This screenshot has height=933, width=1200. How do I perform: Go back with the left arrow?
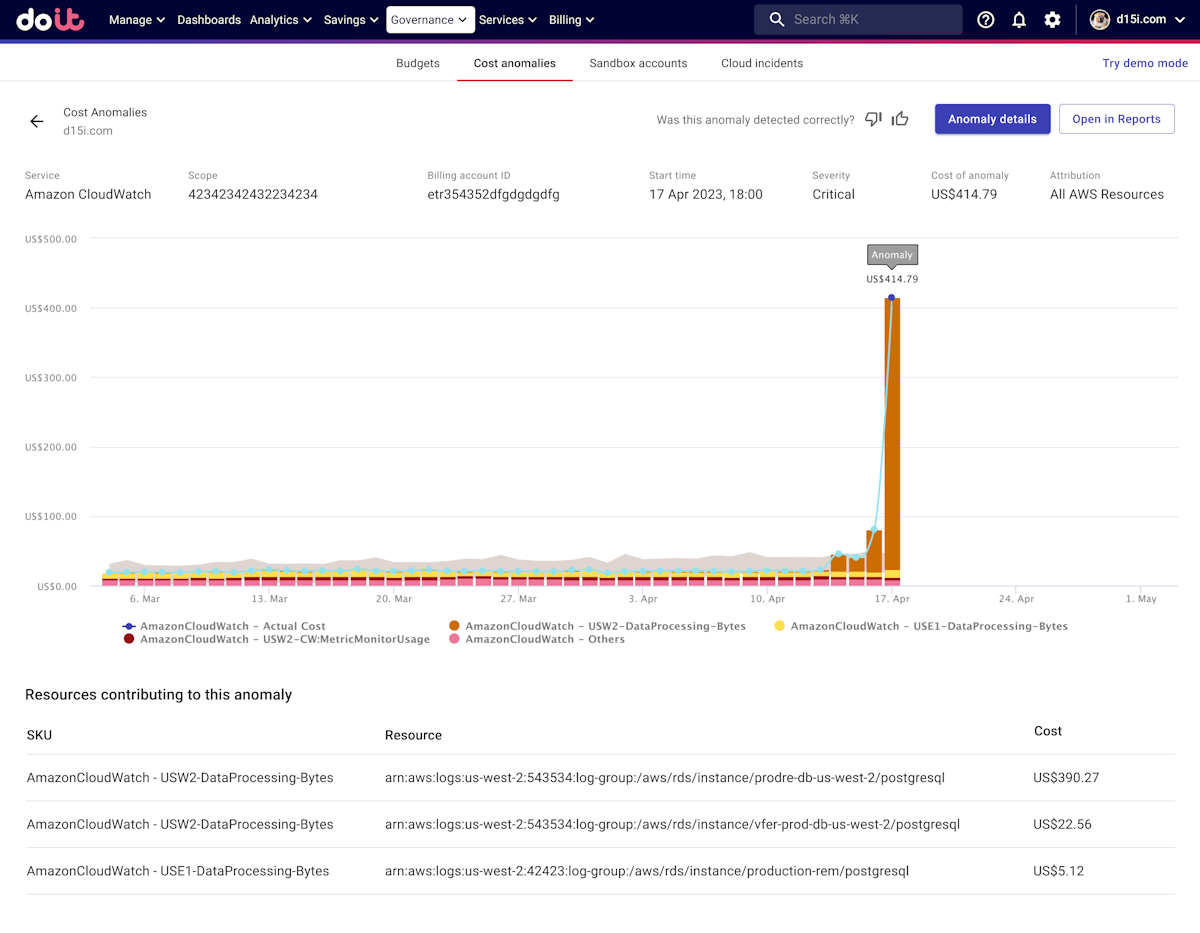point(37,121)
